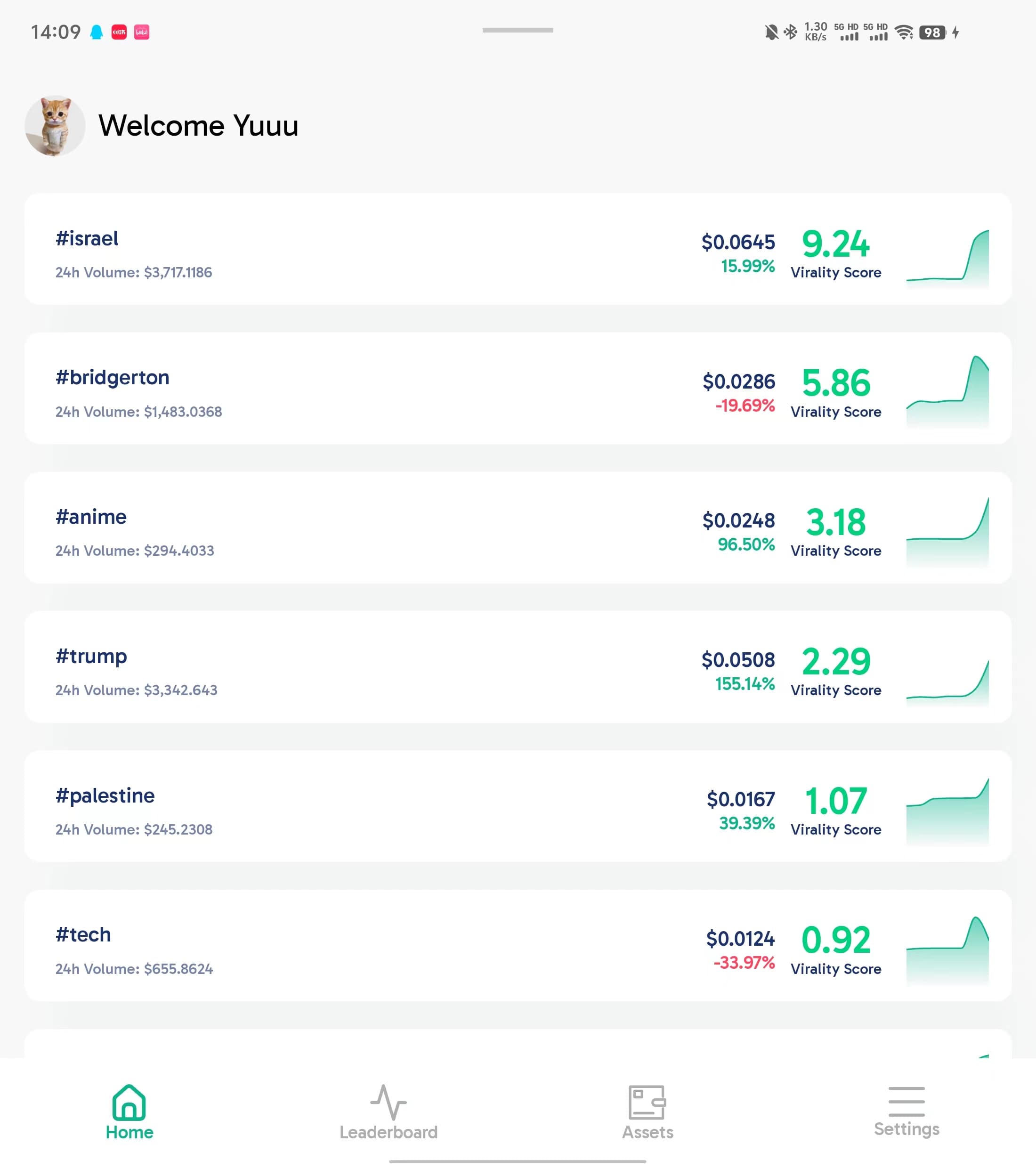Select the #trump hashtag entry
Viewport: 1036px width, 1168px height.
tap(518, 667)
